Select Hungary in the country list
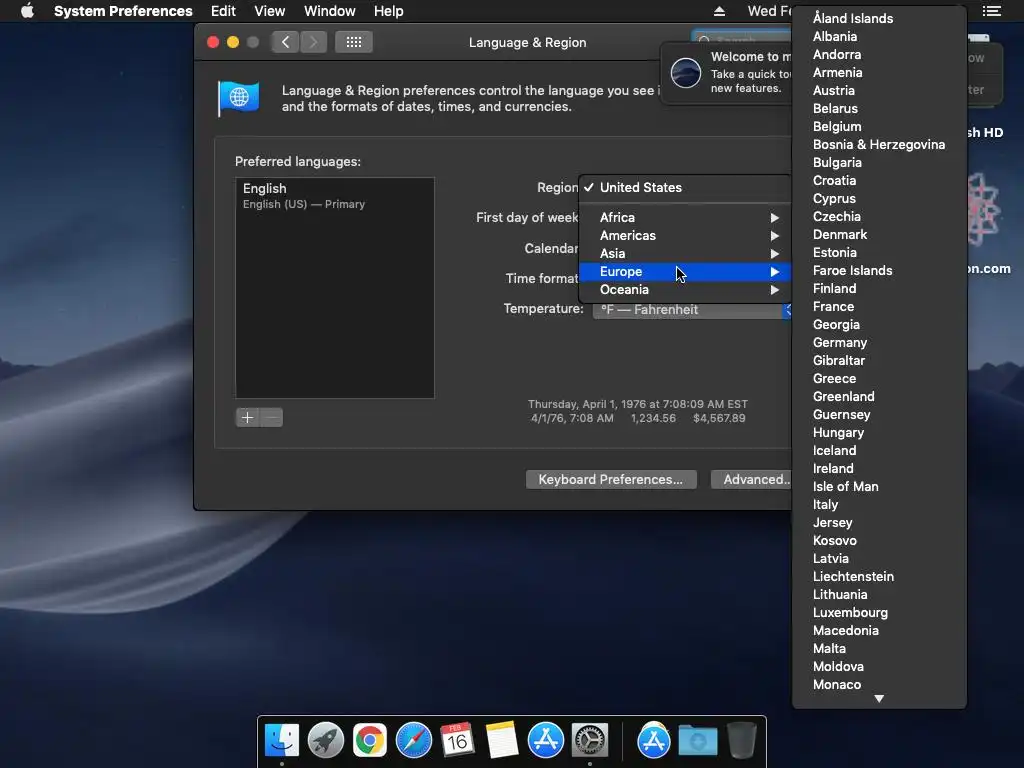 point(879,433)
